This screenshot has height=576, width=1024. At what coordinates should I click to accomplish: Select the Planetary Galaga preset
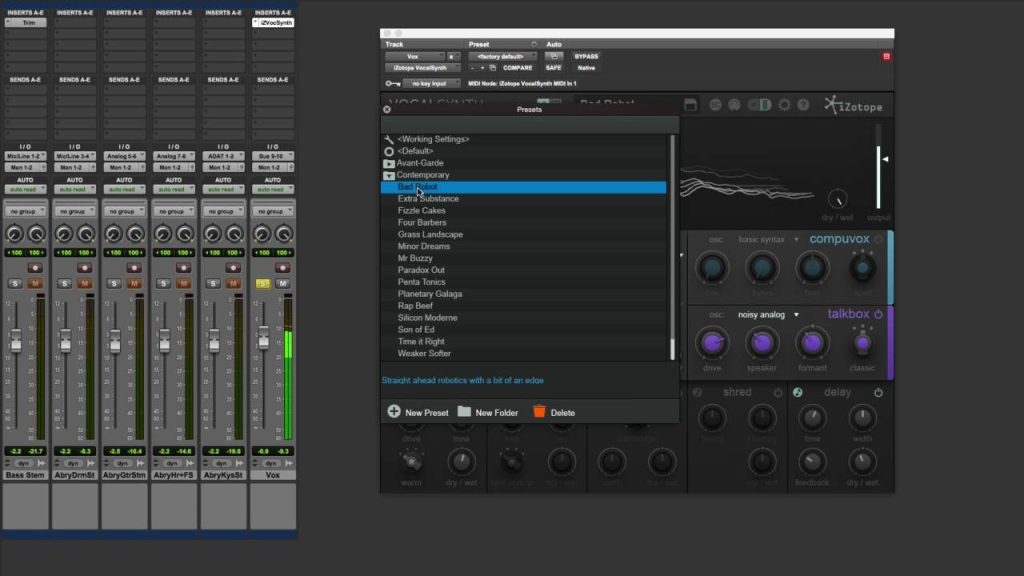[523, 294]
